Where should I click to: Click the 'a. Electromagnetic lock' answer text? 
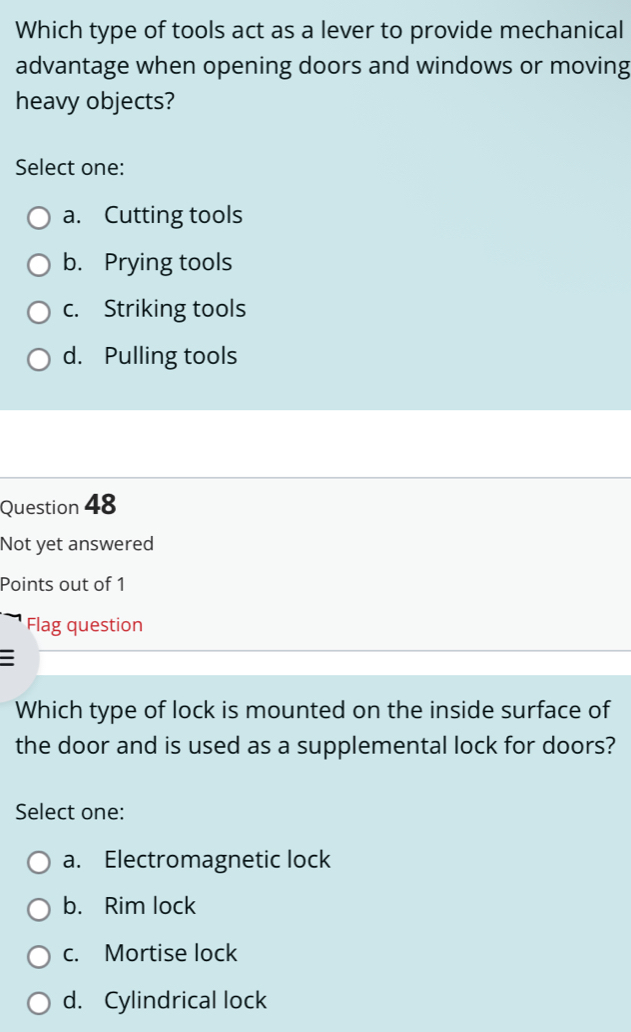click(196, 859)
